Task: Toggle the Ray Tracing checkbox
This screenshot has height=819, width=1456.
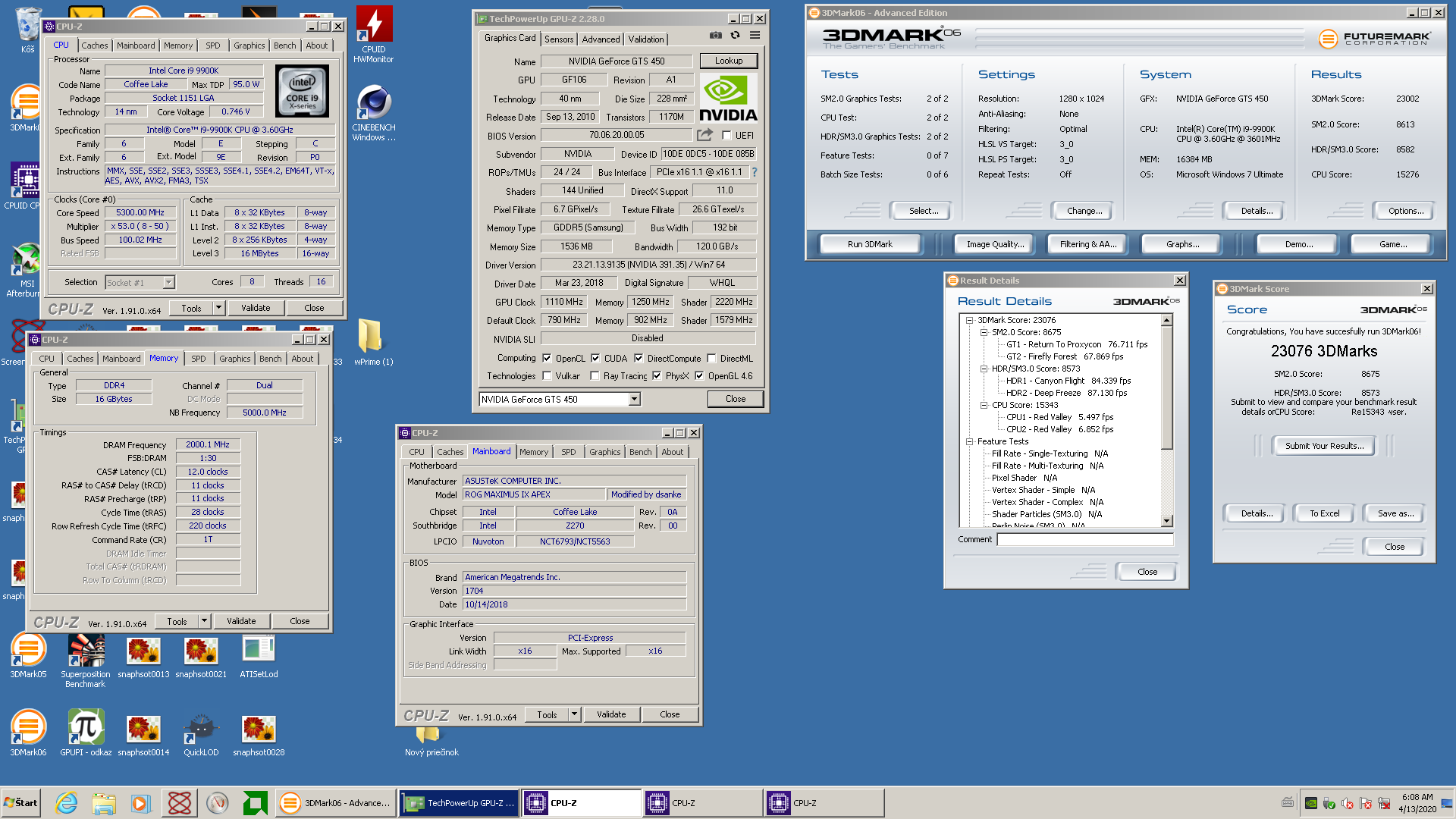Action: [x=595, y=375]
